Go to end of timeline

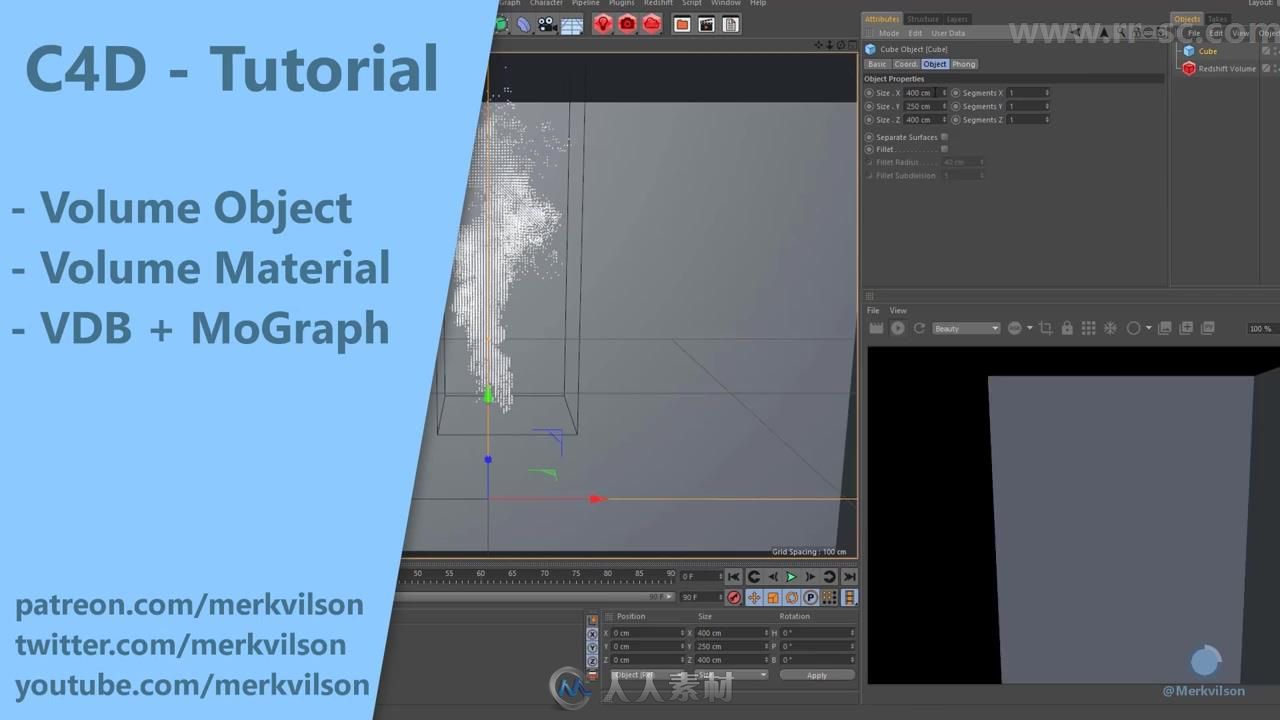pos(849,577)
